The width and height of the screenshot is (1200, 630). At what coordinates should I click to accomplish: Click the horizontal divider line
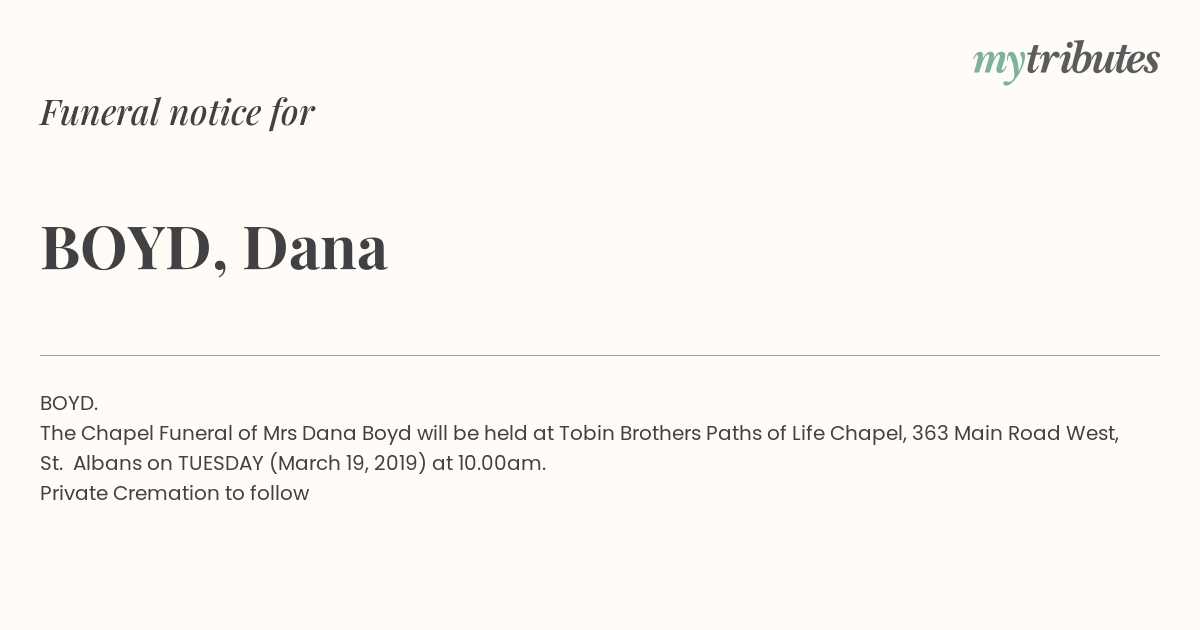point(600,355)
